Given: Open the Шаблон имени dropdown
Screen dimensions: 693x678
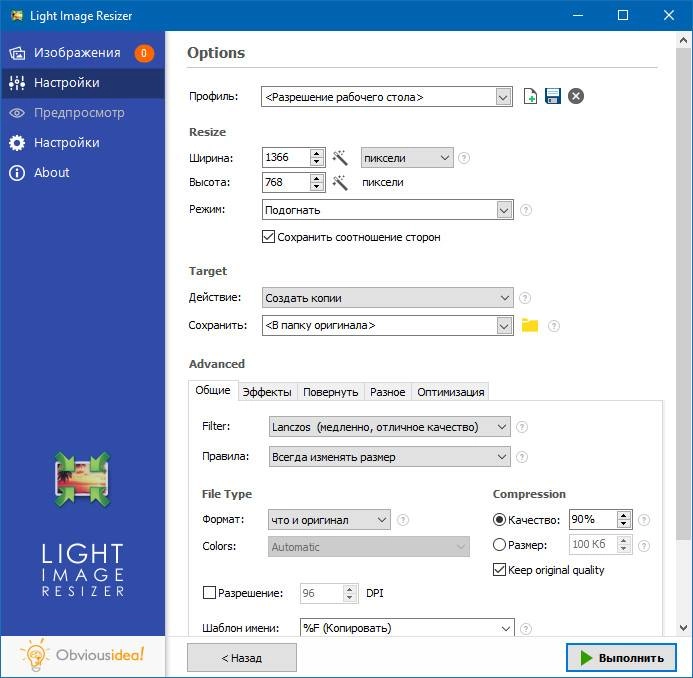Looking at the screenshot, I should [x=407, y=628].
